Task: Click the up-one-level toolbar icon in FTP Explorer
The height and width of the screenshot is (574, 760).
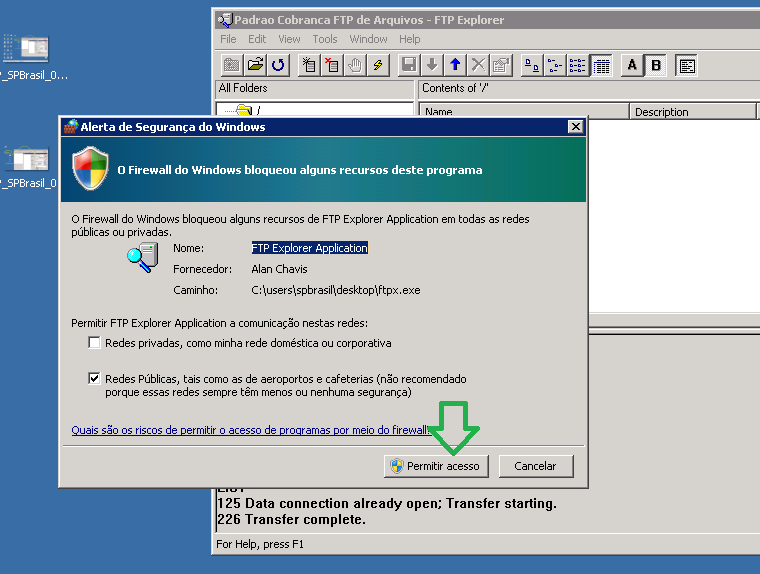Action: (x=232, y=65)
